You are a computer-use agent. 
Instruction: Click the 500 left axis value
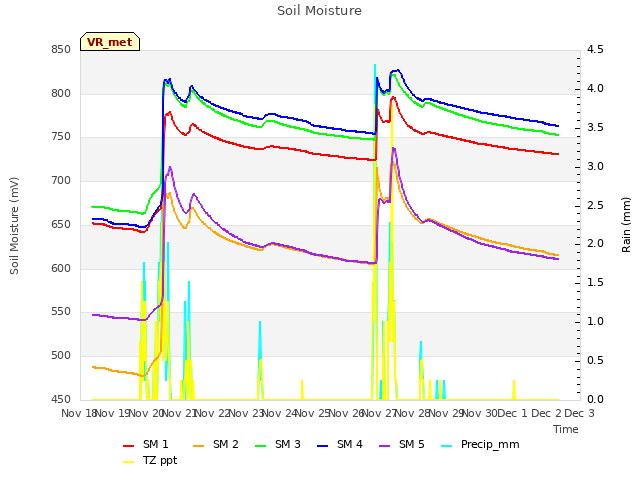[61, 356]
